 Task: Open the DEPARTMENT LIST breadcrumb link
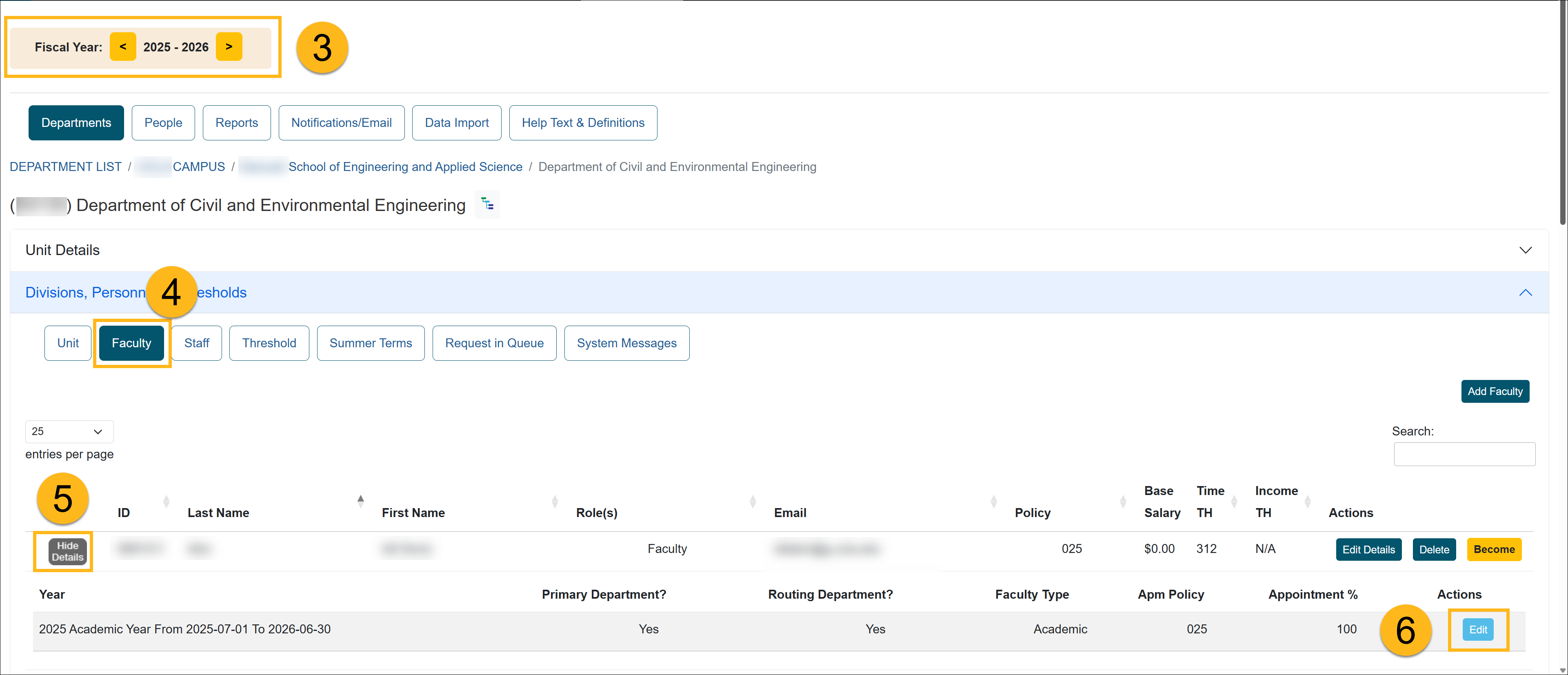[65, 166]
